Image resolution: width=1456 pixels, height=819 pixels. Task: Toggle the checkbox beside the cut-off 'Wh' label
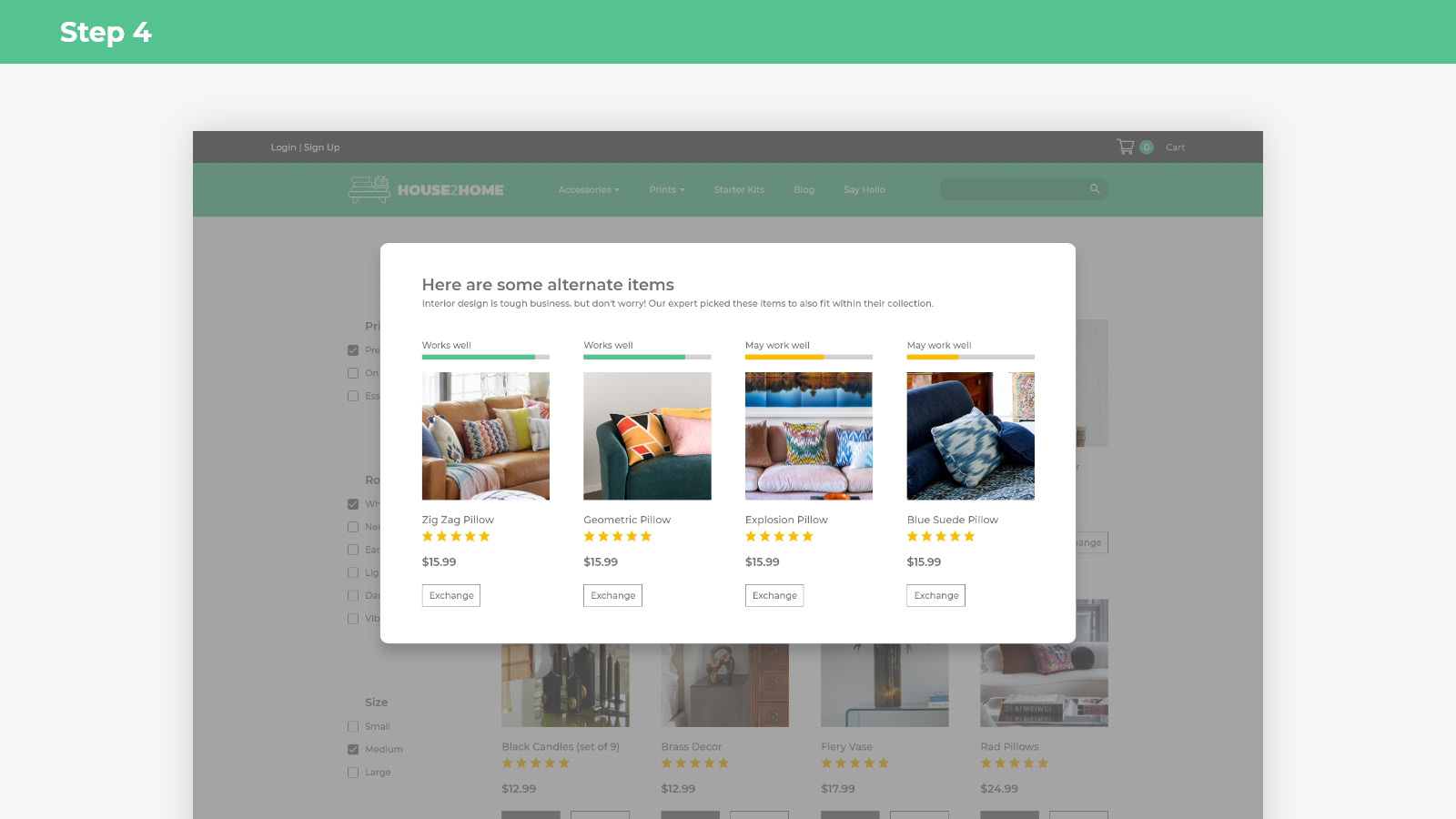(353, 504)
